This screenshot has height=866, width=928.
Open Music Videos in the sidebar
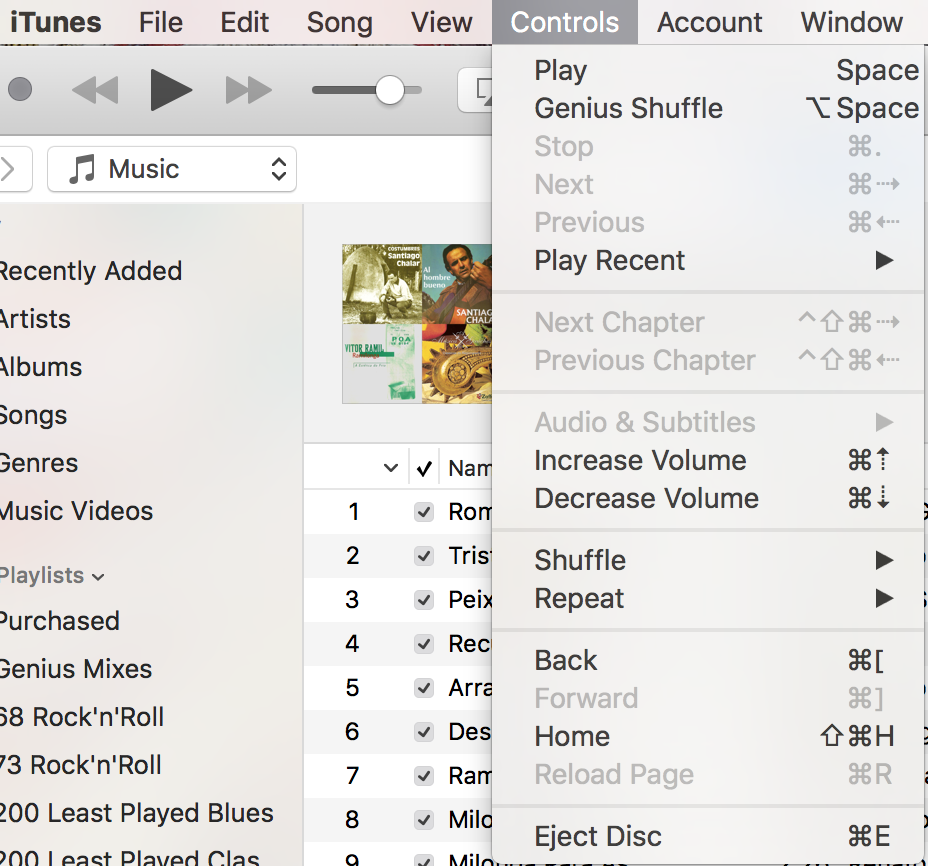coord(76,511)
